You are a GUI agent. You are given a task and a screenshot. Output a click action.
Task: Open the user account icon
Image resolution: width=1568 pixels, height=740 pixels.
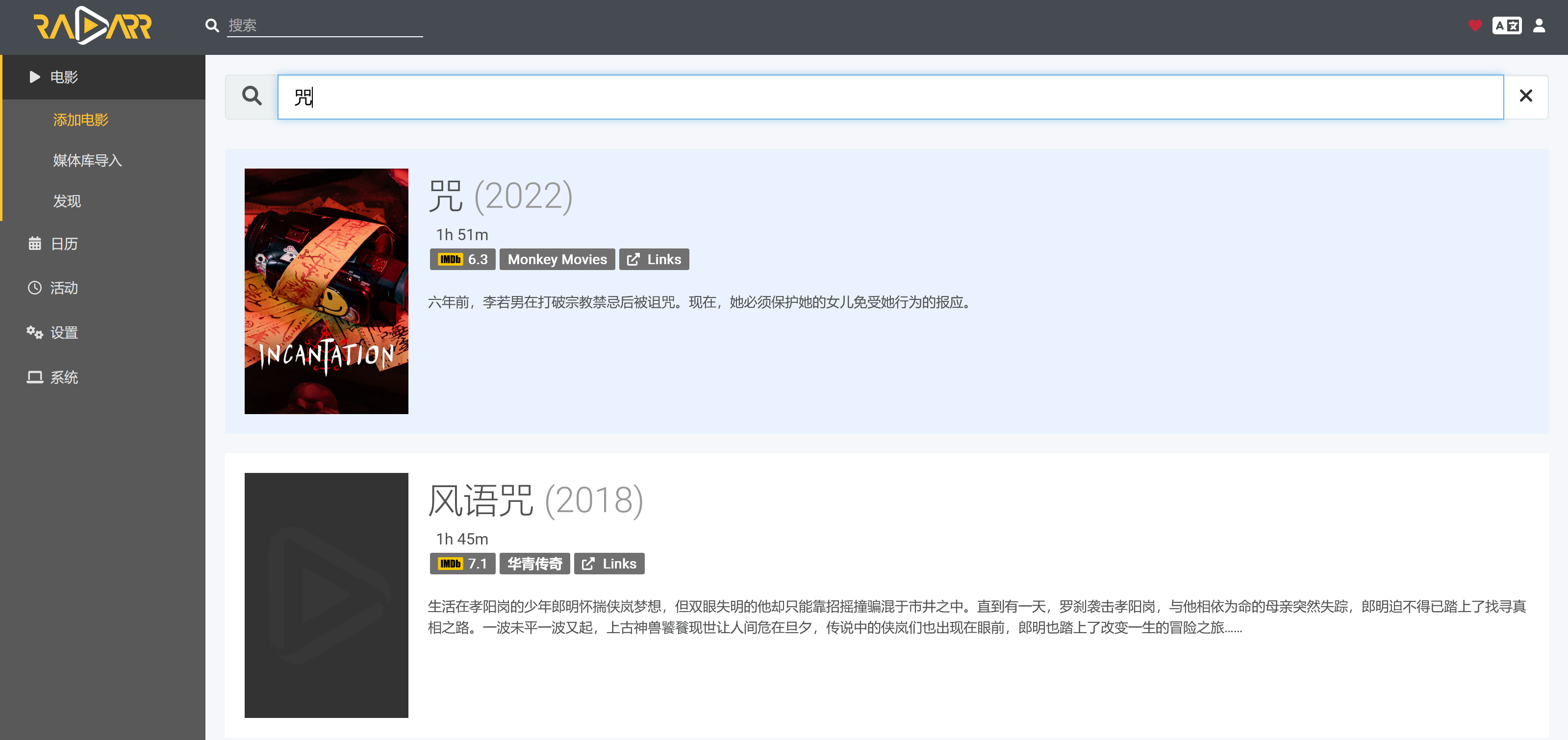[1539, 25]
